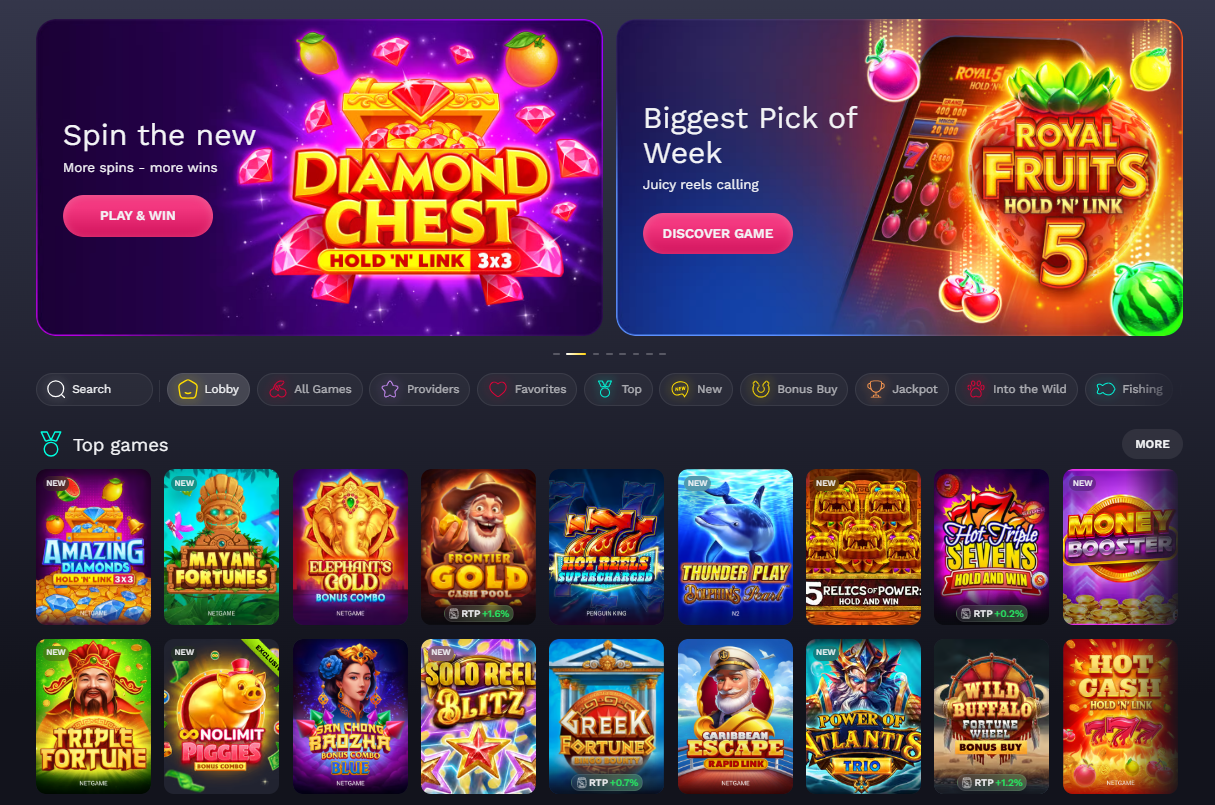The width and height of the screenshot is (1215, 805).
Task: Show more top games with More
Action: 1152,444
